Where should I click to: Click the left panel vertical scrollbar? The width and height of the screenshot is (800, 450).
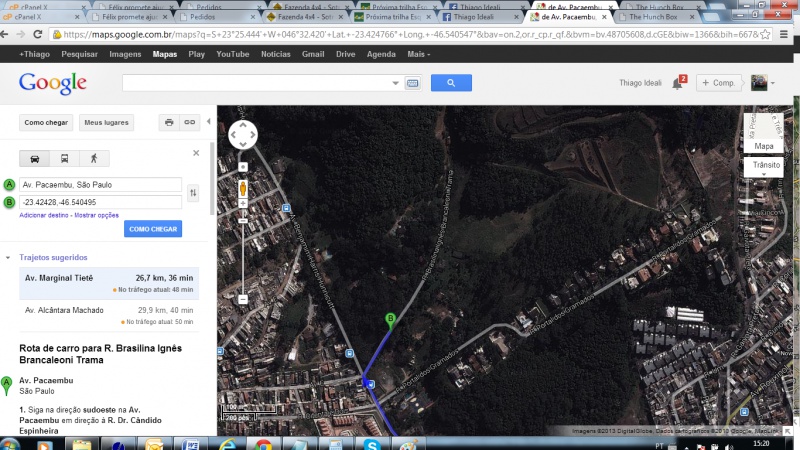click(212, 179)
